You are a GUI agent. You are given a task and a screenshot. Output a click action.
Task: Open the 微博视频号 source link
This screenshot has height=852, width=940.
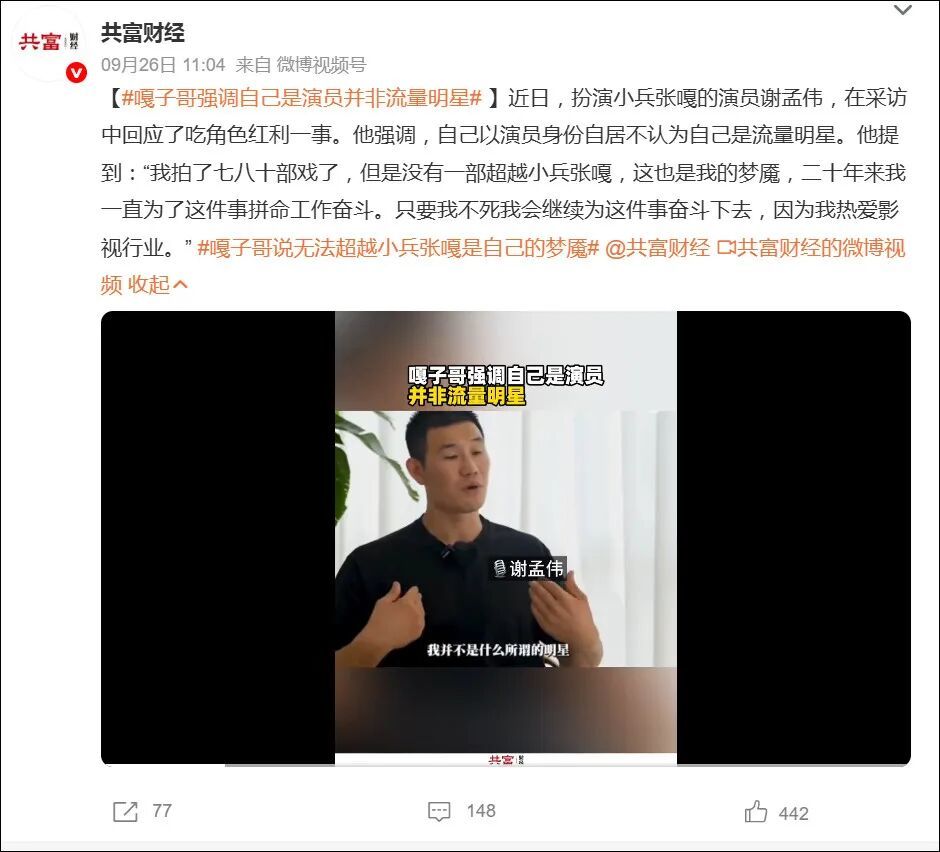coord(321,65)
